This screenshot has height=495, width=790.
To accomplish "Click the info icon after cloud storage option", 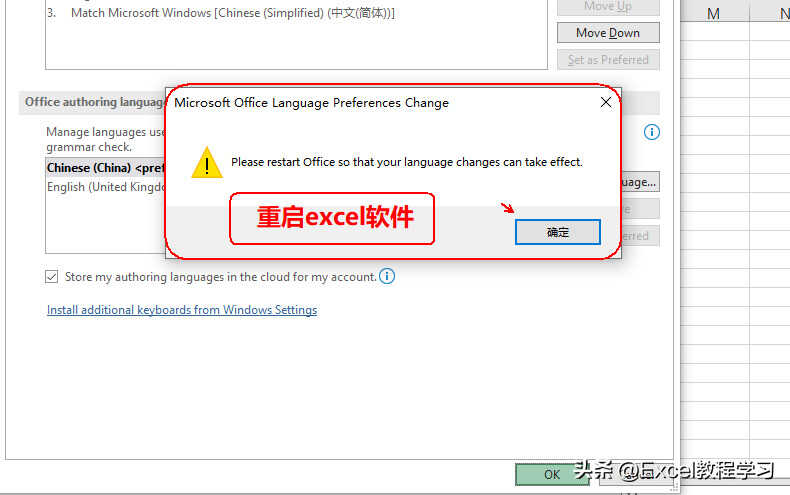I will click(x=386, y=276).
